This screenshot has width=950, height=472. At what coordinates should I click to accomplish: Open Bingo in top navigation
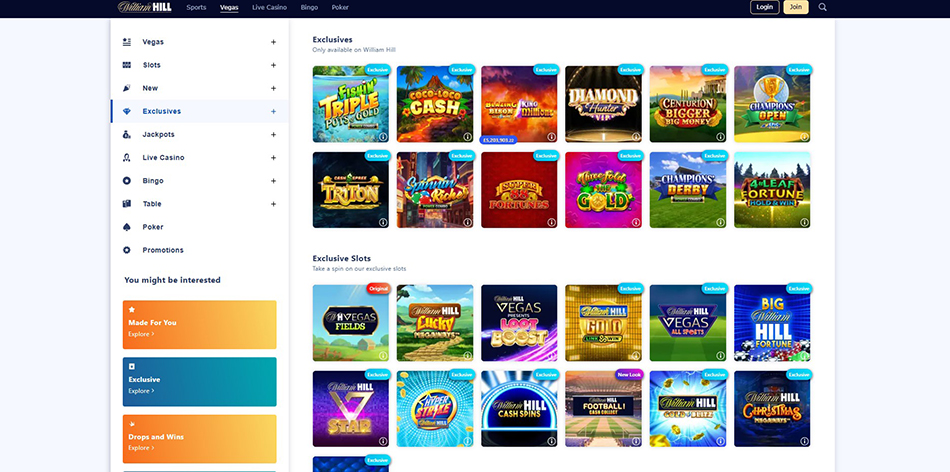pos(309,7)
